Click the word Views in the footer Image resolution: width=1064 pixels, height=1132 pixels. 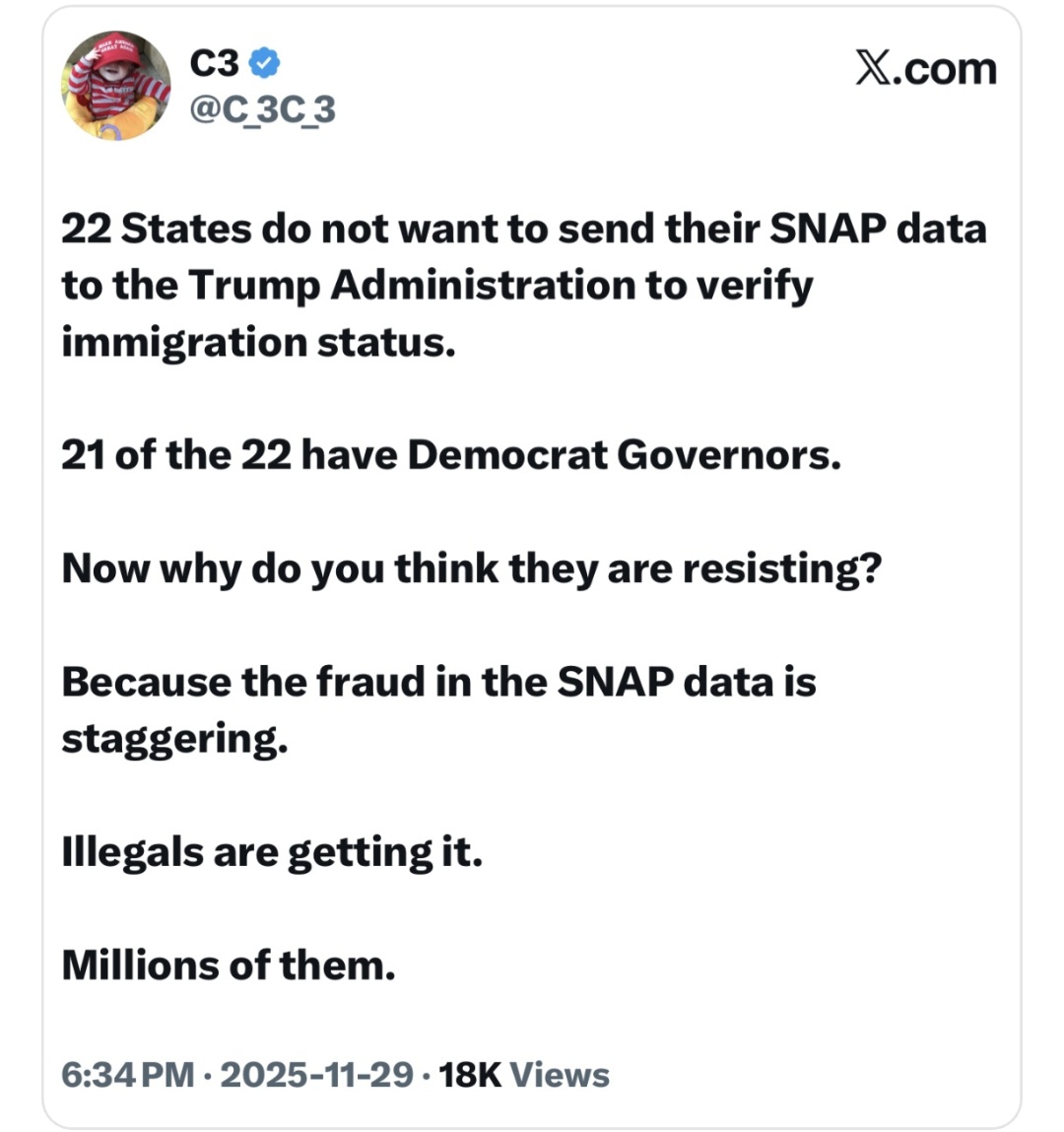pos(560,1074)
